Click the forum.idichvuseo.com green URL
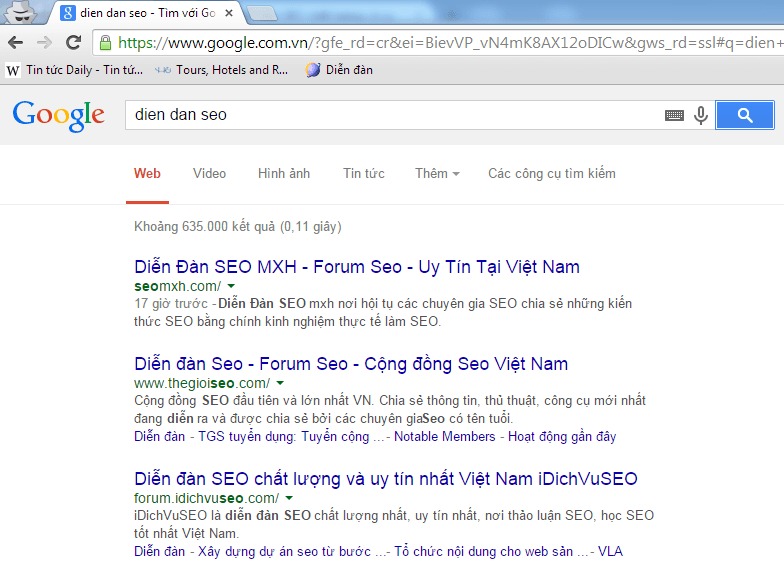The height and width of the screenshot is (574, 784). (x=206, y=498)
